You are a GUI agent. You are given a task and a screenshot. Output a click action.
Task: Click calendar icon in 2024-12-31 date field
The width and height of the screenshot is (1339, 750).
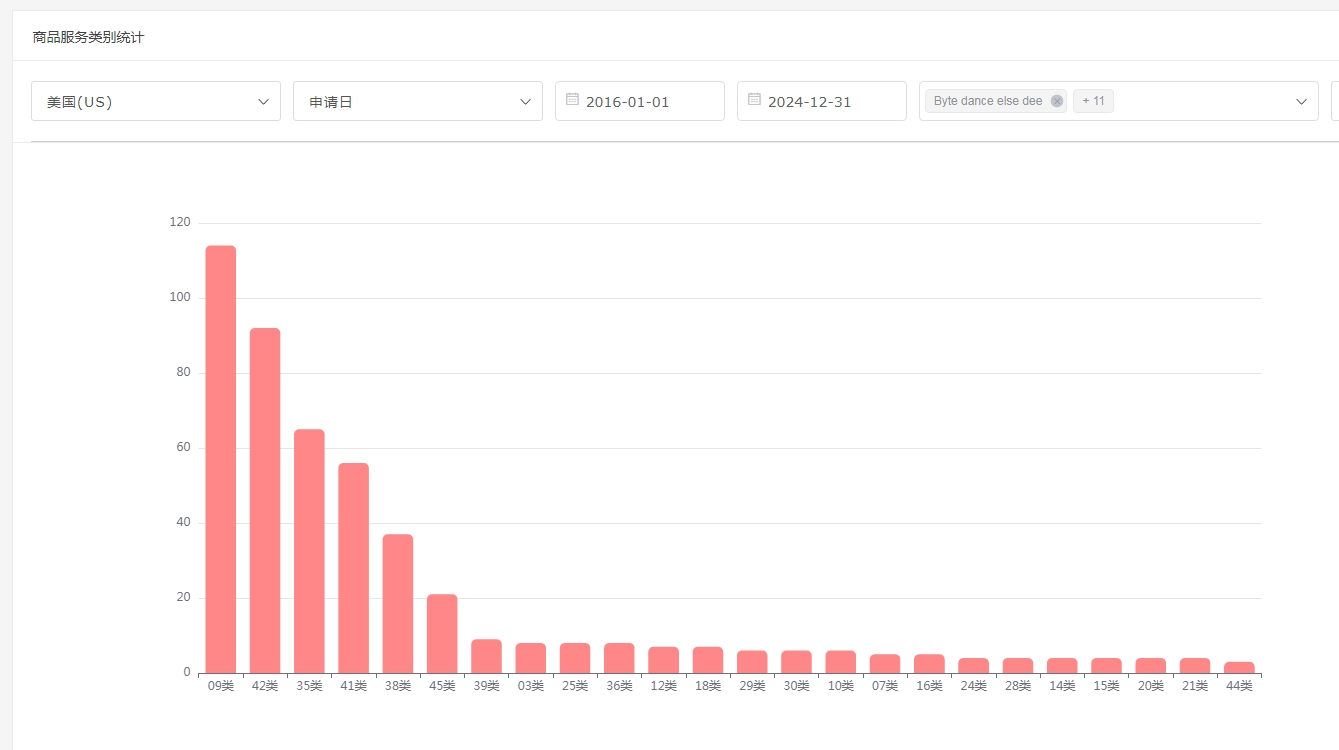pyautogui.click(x=754, y=100)
